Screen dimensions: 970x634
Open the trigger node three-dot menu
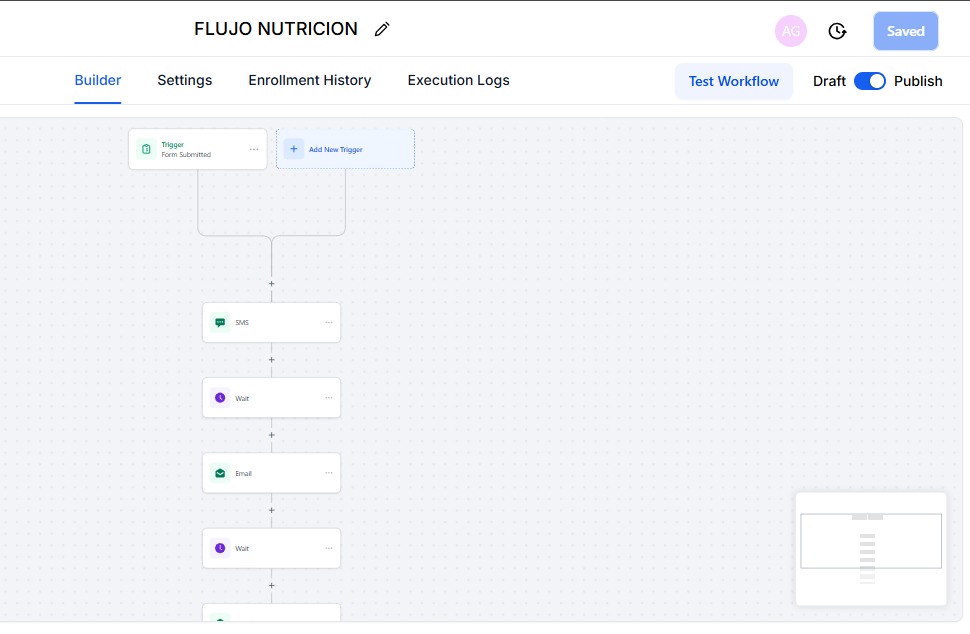pyautogui.click(x=254, y=149)
